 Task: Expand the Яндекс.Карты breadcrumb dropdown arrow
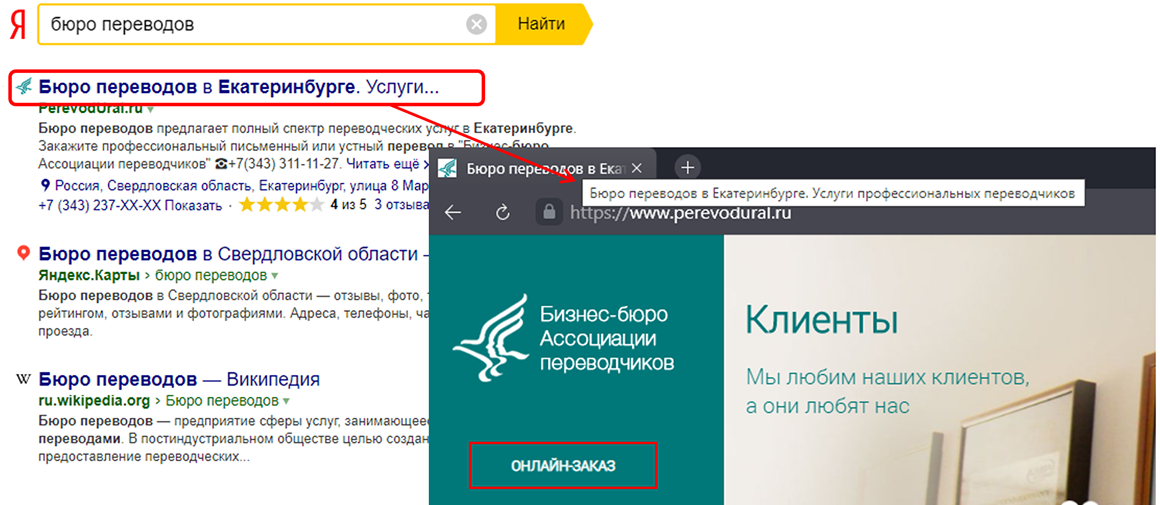tap(274, 276)
